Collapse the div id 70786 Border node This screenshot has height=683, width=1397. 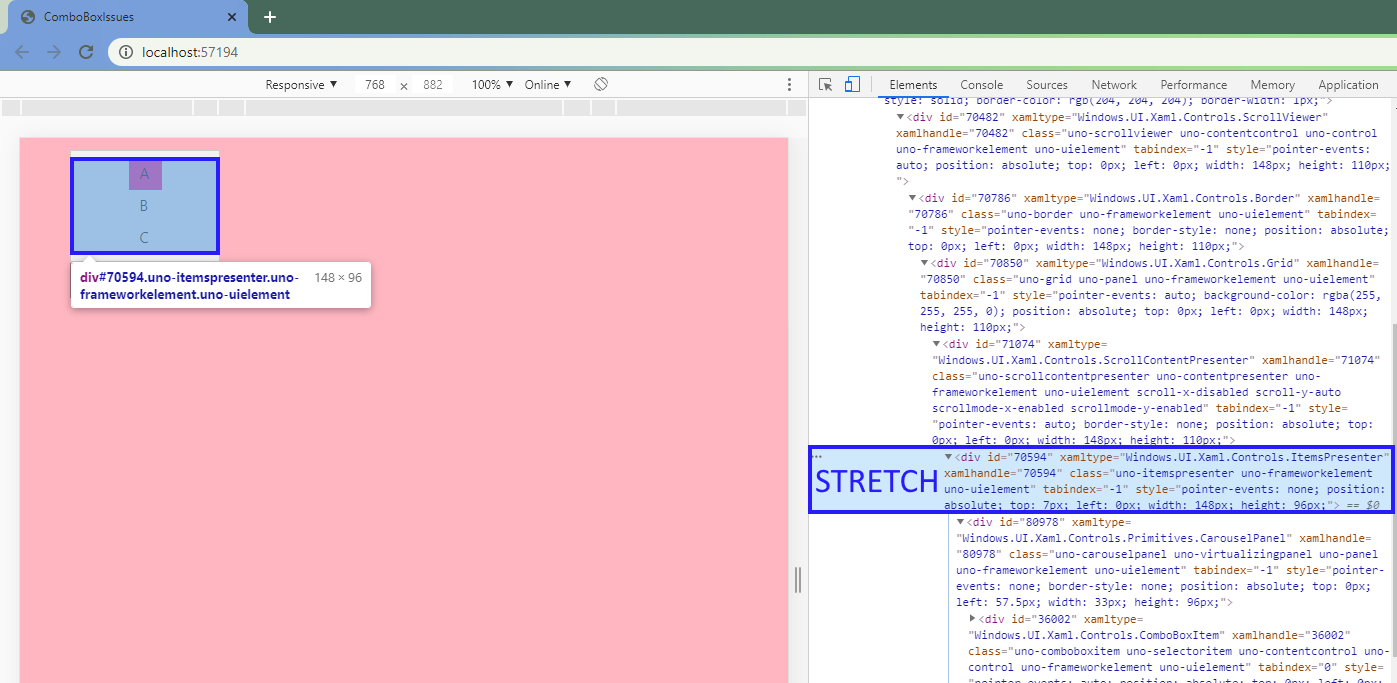coord(912,198)
